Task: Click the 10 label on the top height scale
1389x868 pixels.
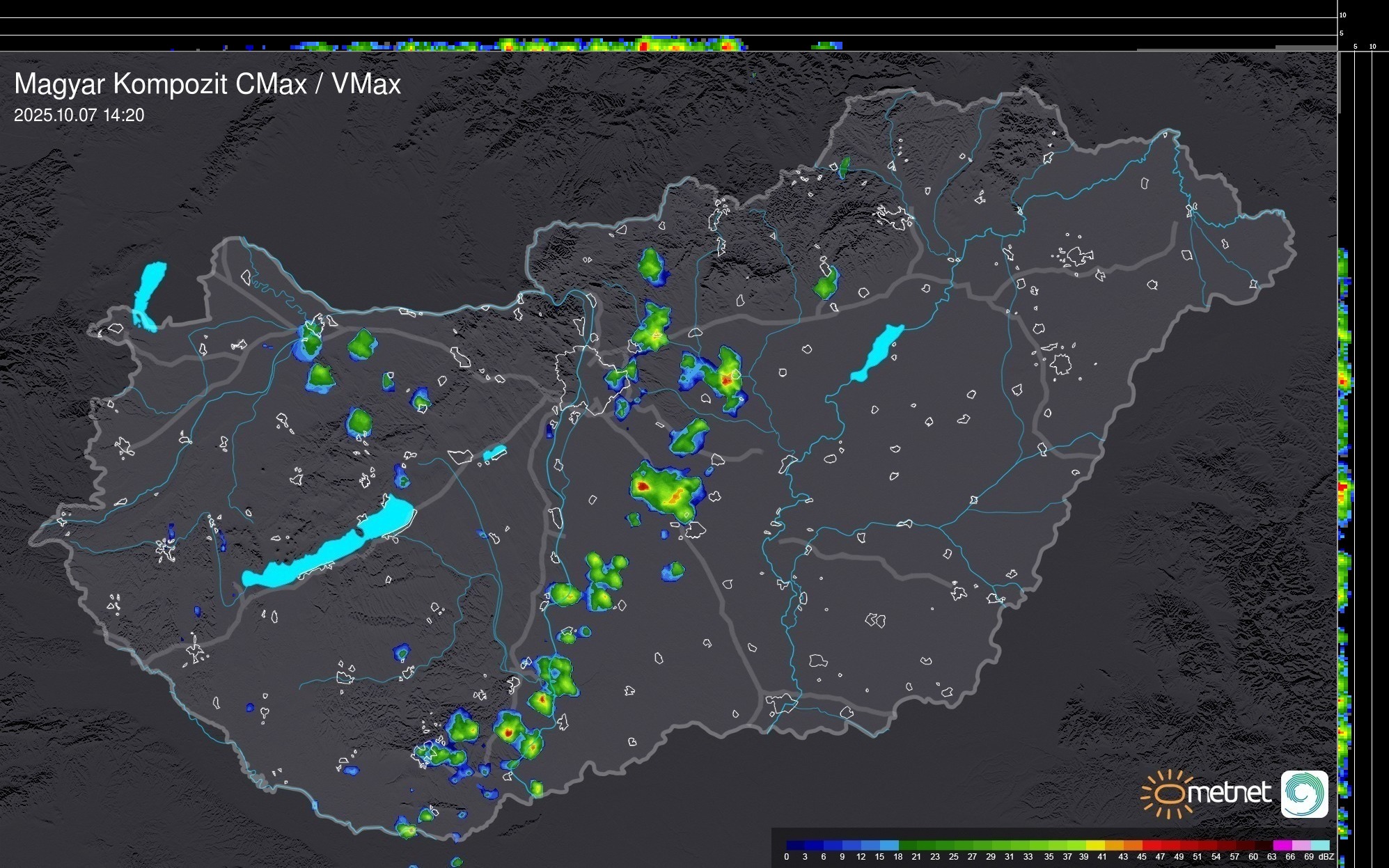Action: [x=1343, y=15]
